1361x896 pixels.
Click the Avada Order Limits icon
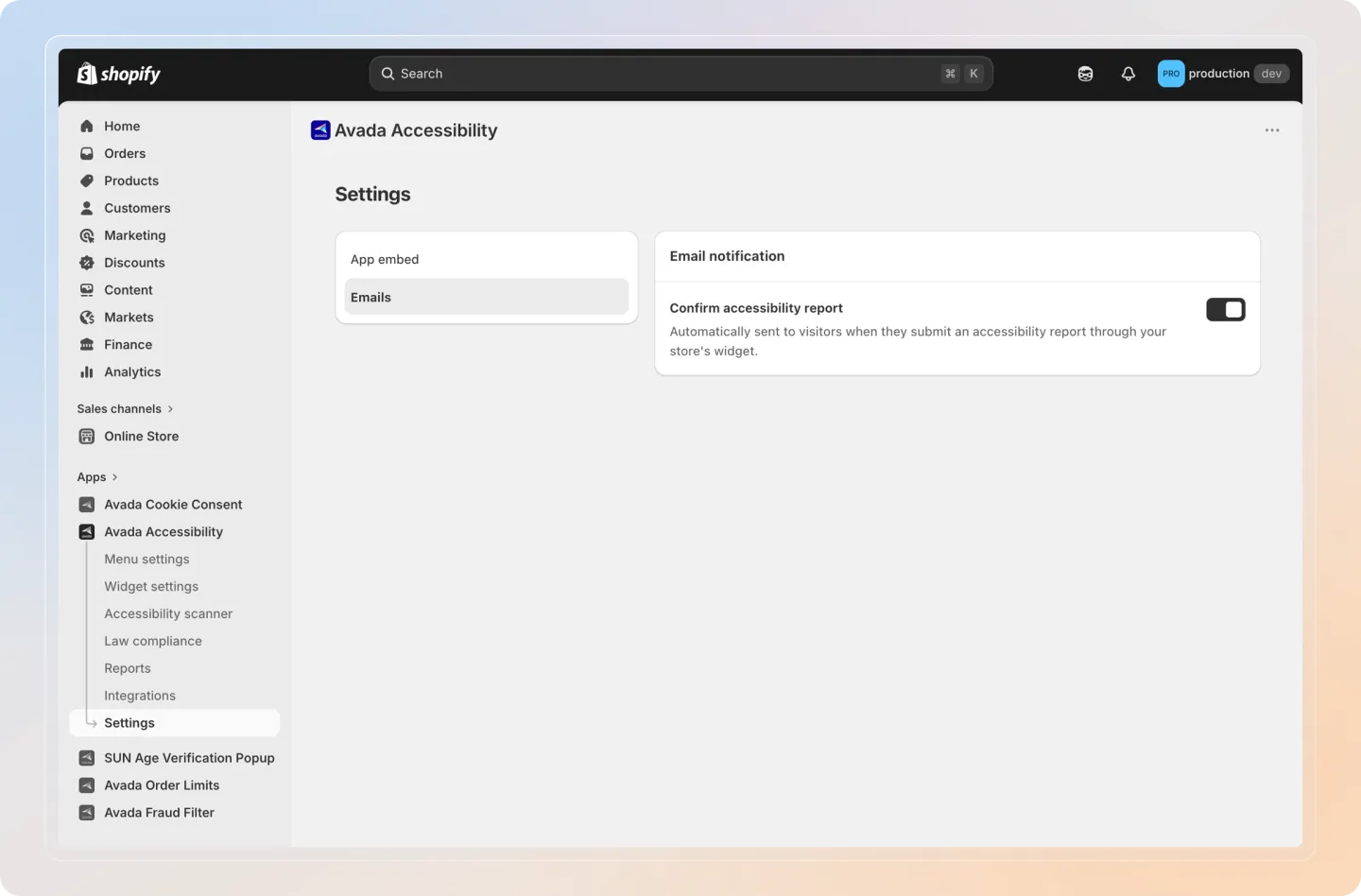tap(87, 785)
